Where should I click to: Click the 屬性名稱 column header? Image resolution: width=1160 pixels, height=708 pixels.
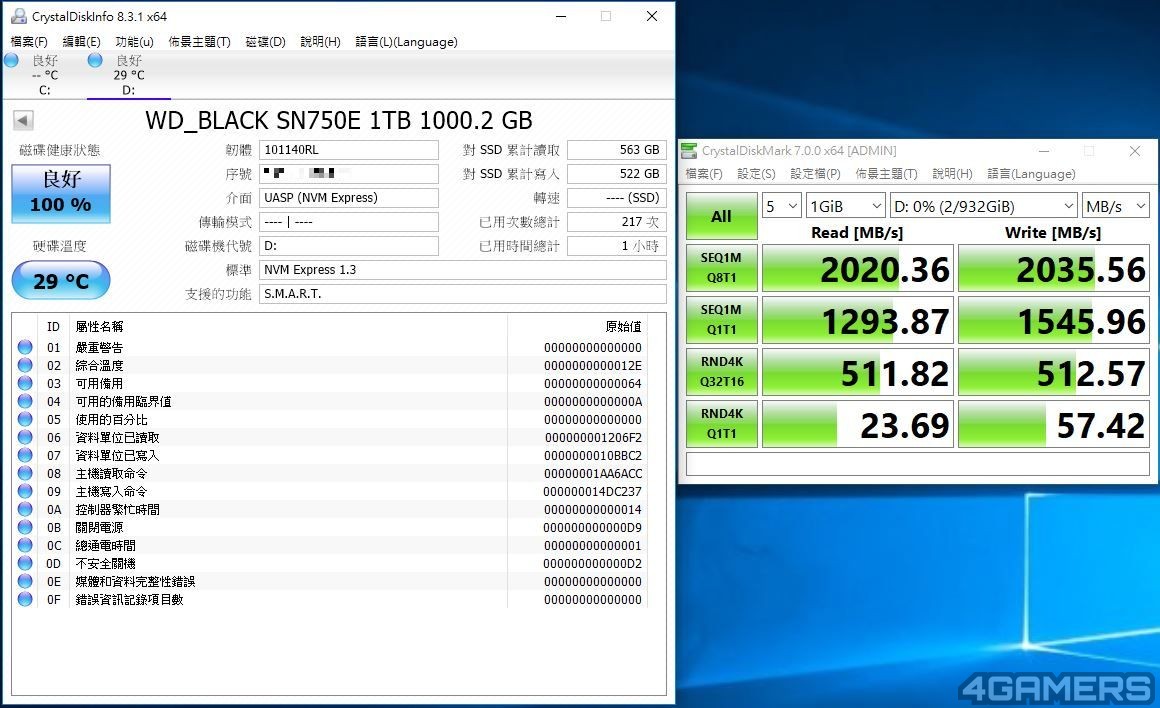(x=99, y=326)
